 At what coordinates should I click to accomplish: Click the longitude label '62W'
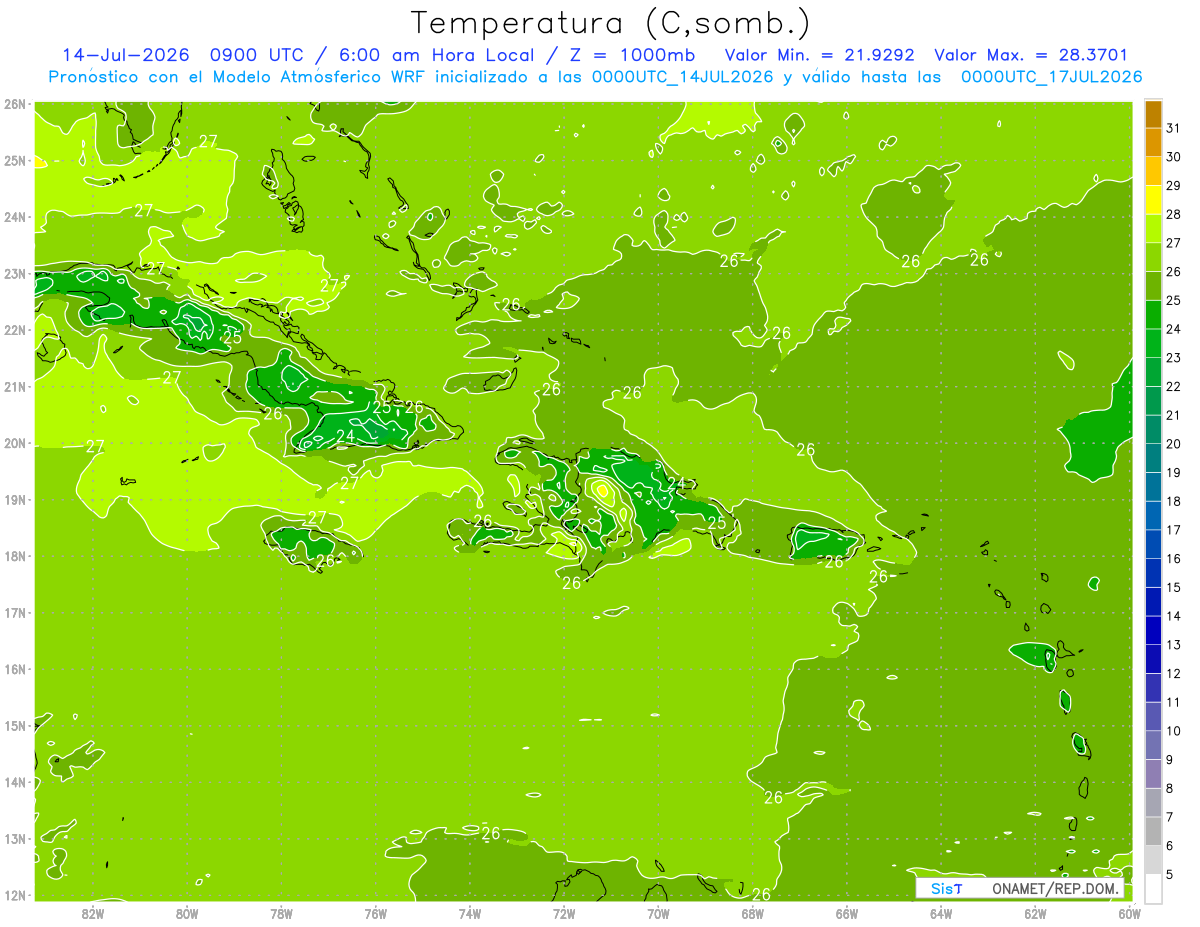pos(1036,912)
